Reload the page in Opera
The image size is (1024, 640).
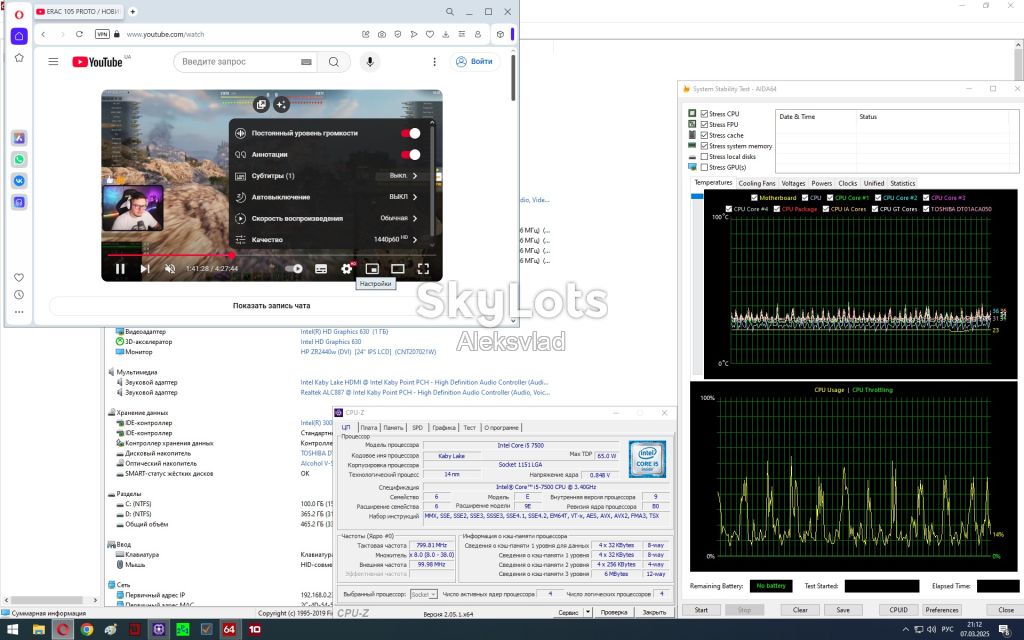click(79, 34)
